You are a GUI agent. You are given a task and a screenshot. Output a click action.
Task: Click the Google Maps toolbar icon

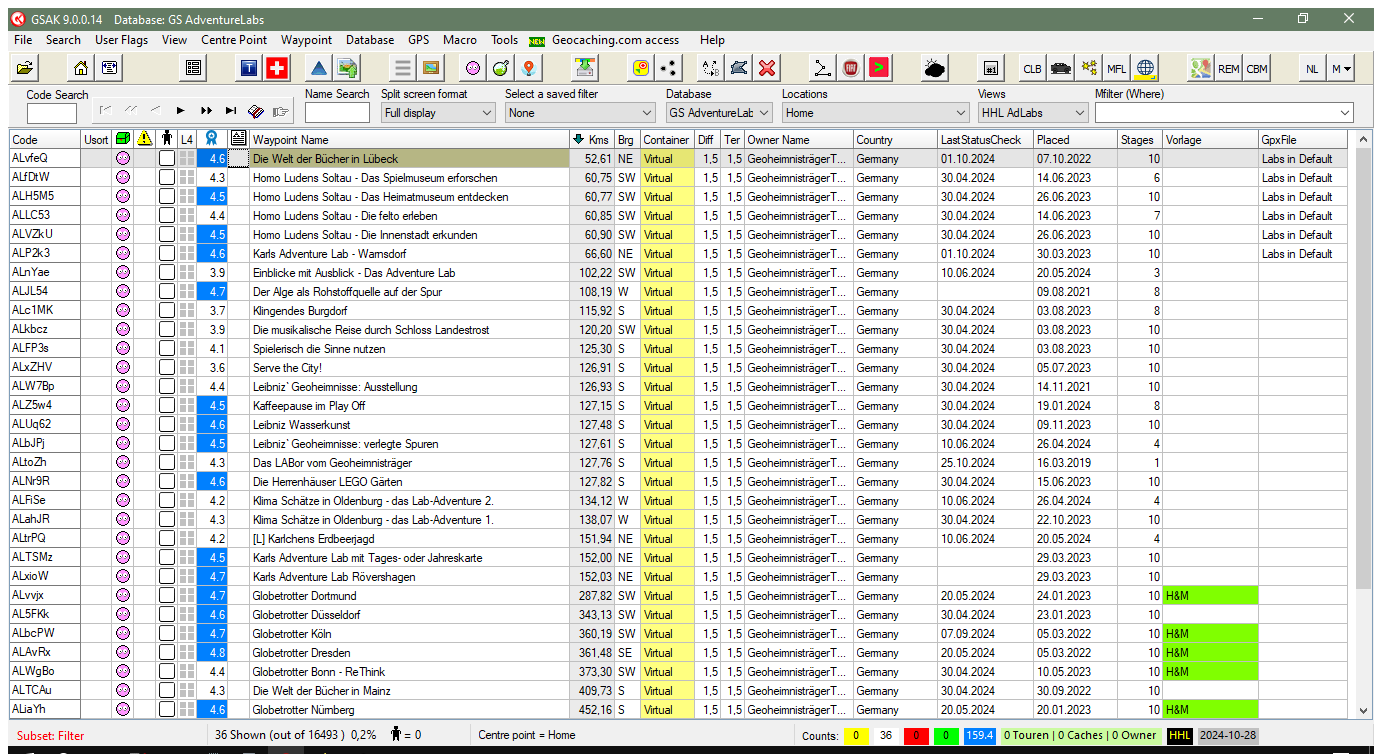coord(1201,68)
